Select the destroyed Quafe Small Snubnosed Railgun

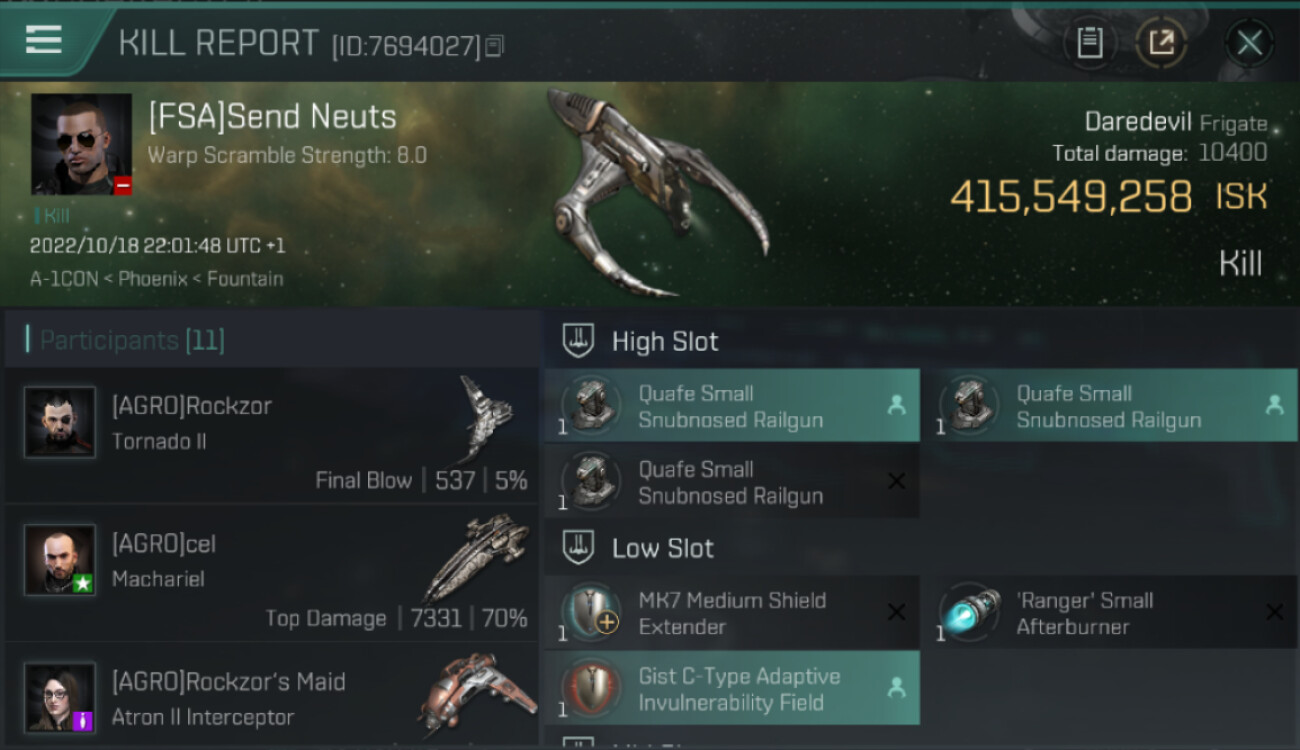(732, 482)
